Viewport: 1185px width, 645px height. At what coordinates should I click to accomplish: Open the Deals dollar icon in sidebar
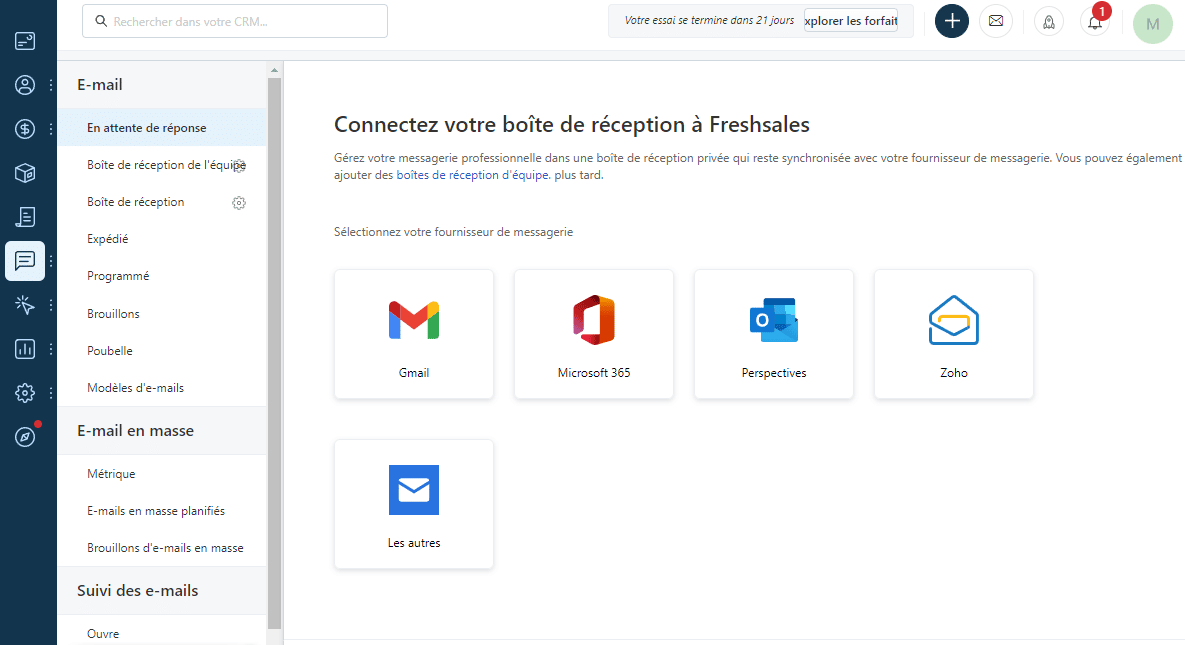point(25,129)
